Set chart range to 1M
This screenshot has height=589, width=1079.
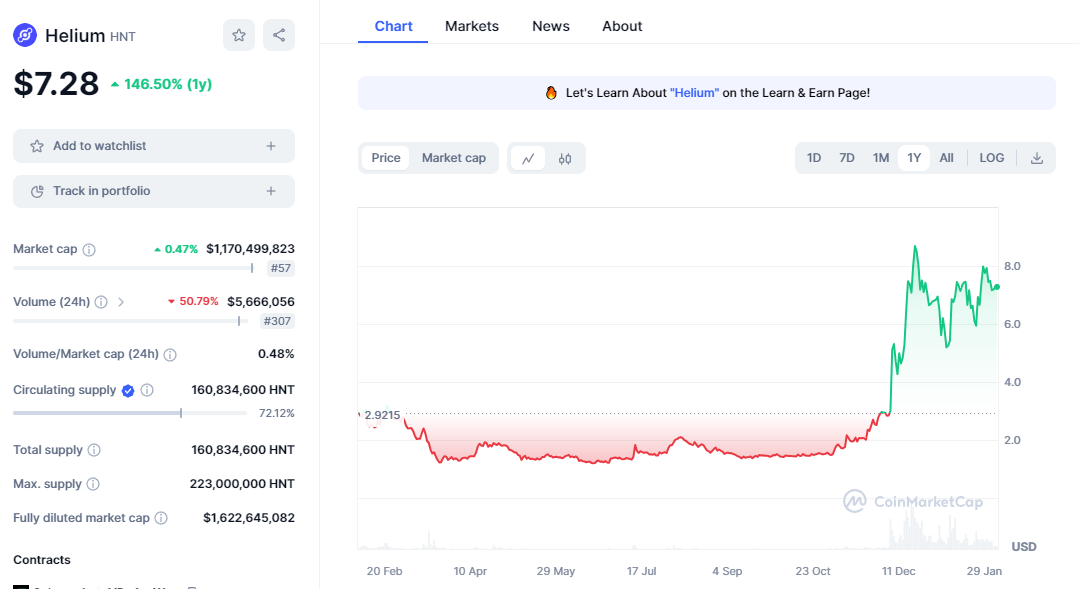point(881,158)
